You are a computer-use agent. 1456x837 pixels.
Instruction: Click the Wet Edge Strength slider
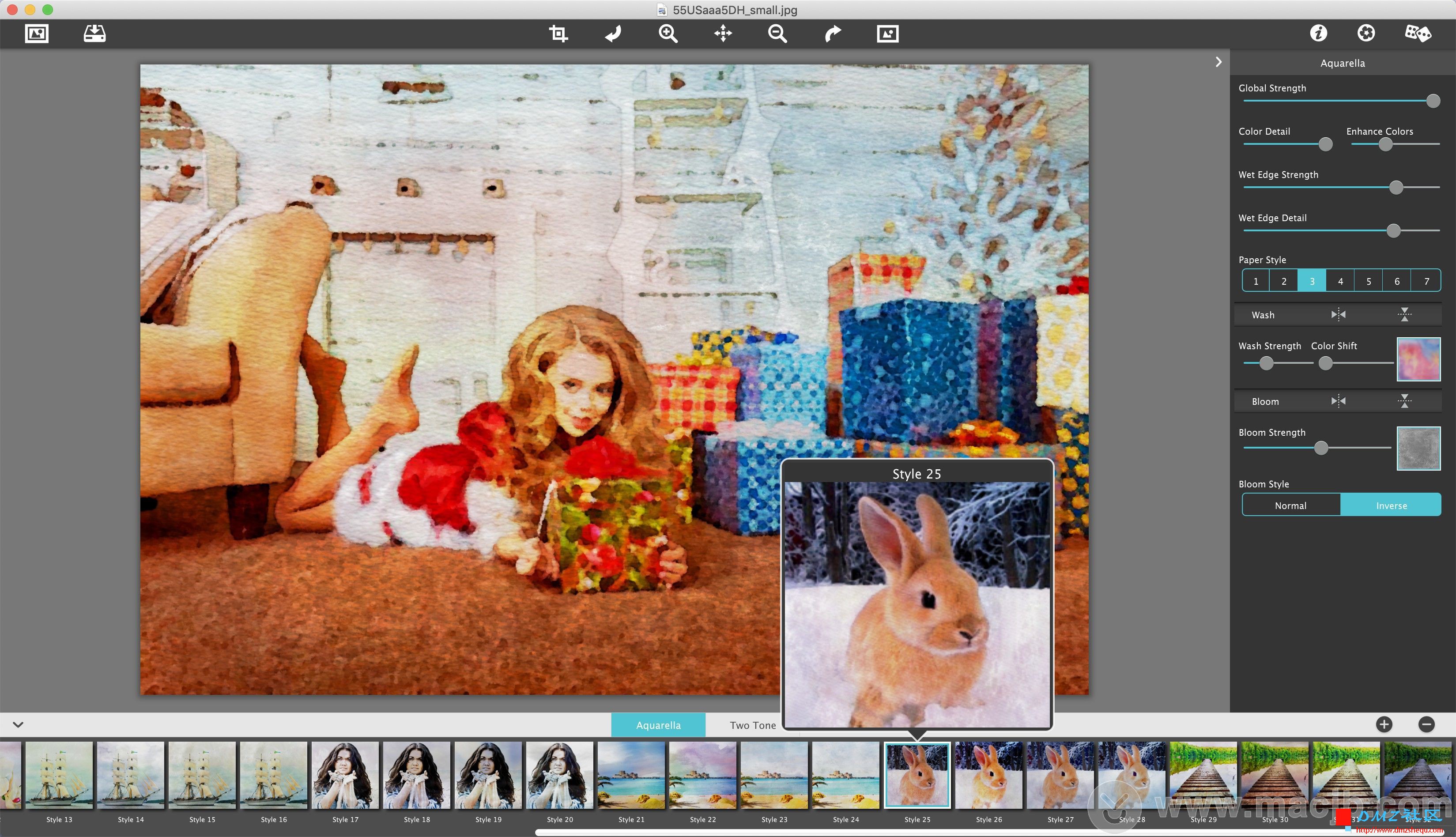click(1342, 188)
